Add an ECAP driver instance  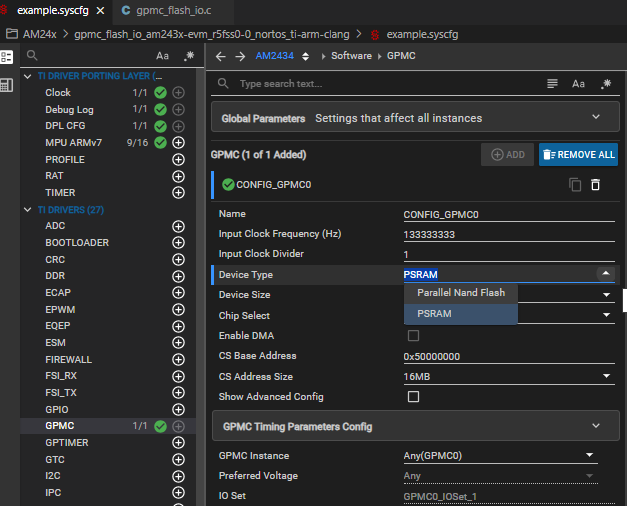coord(178,293)
